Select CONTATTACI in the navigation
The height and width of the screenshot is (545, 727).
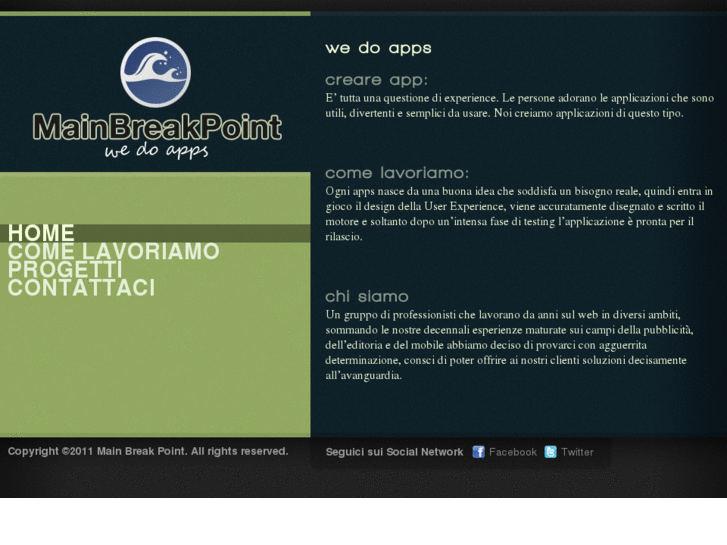[82, 288]
